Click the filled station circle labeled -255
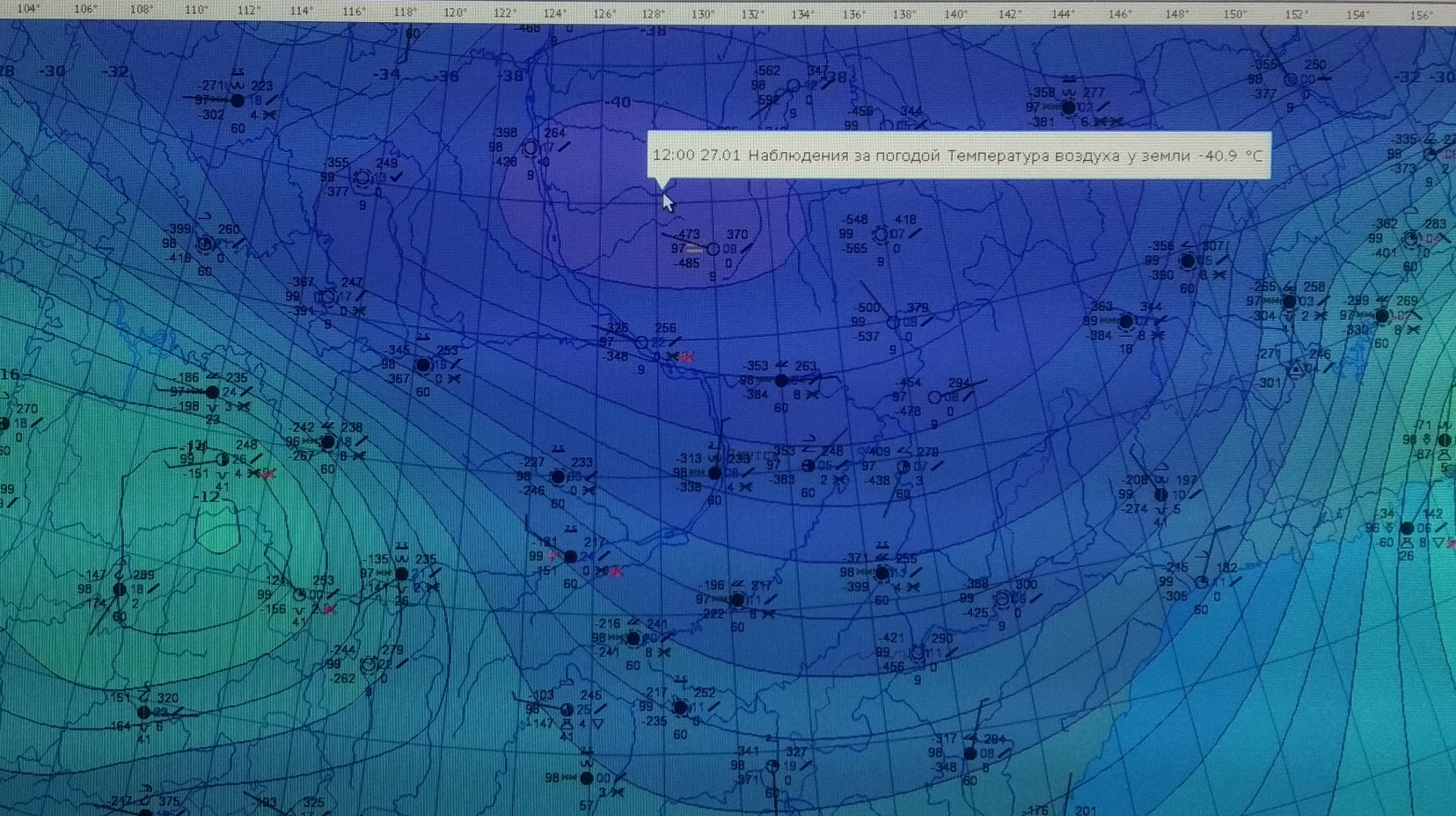This screenshot has height=816, width=1456. tap(1289, 302)
